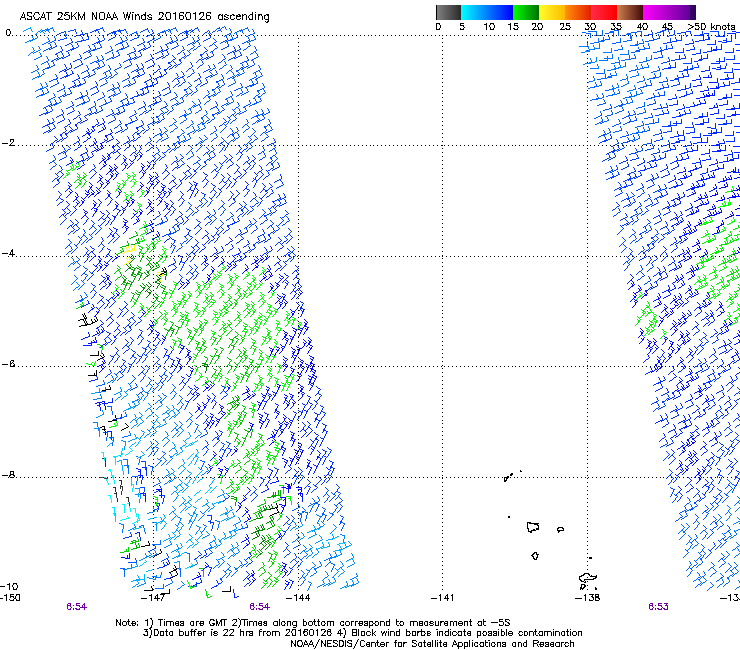
Task: Click the '-6' latitude axis label
Action: [8, 364]
